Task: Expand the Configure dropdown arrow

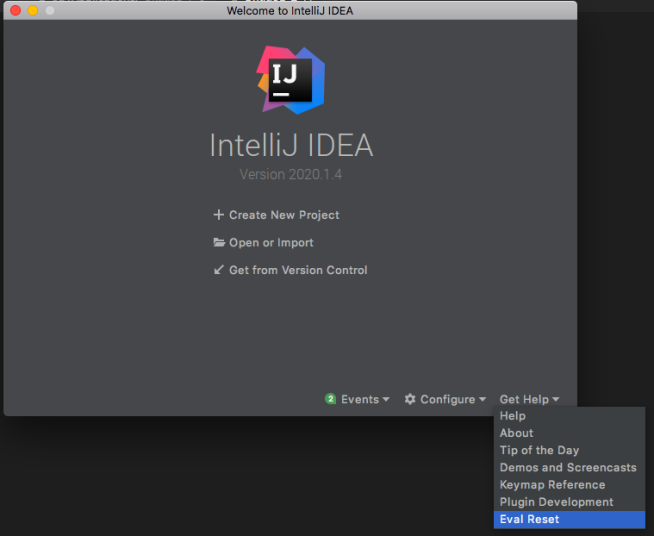Action: tap(482, 400)
